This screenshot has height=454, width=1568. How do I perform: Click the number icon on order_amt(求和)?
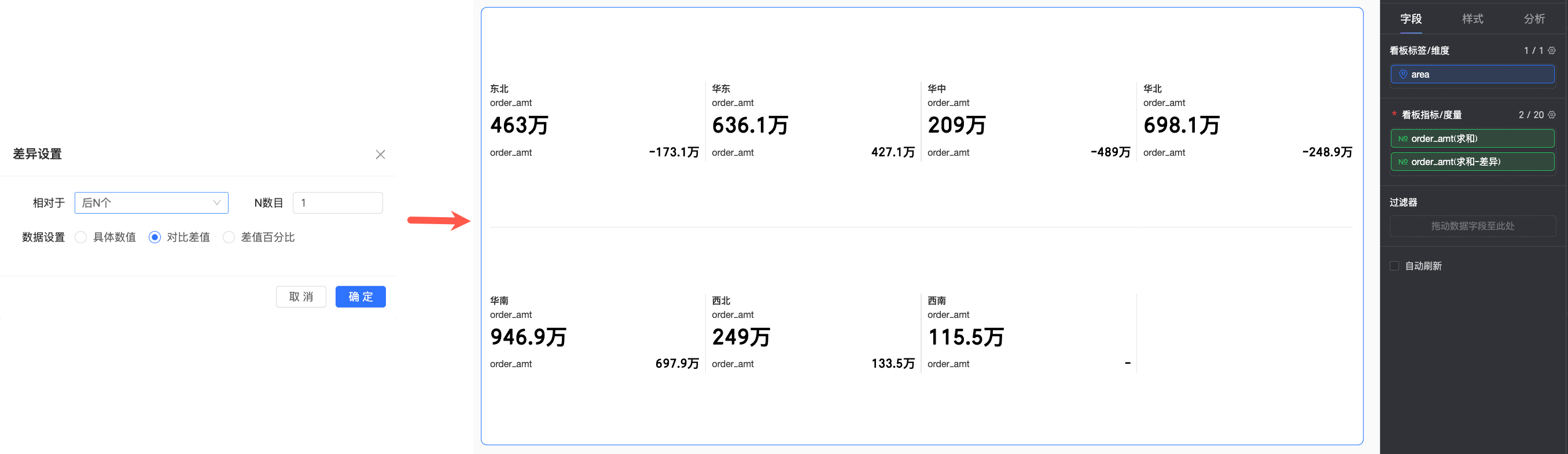[x=1403, y=139]
